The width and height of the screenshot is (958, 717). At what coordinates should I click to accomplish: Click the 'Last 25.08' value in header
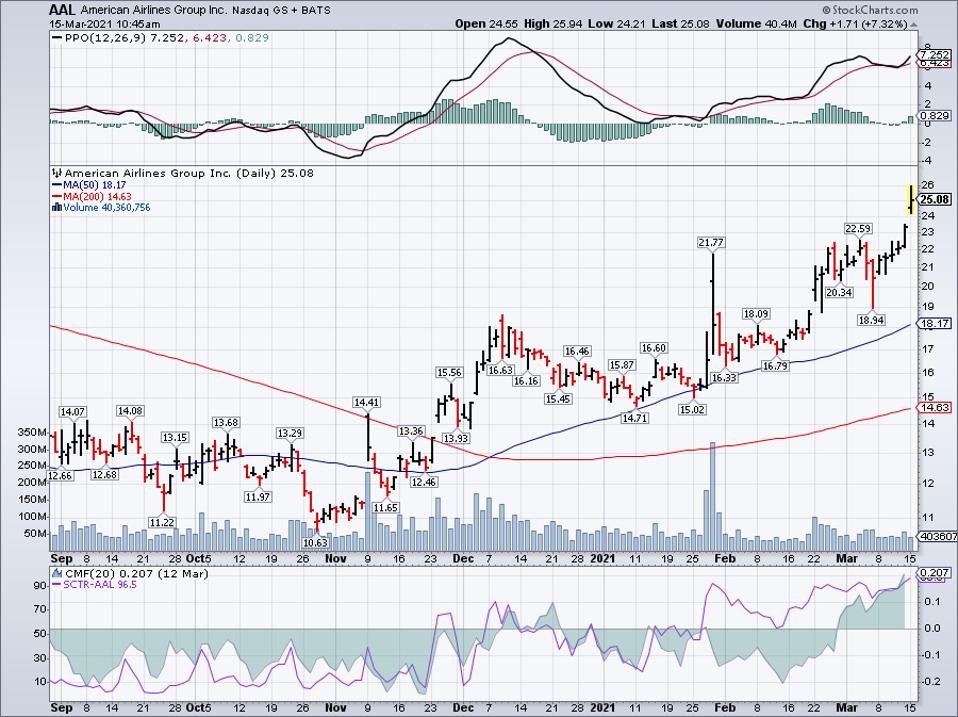(681, 24)
